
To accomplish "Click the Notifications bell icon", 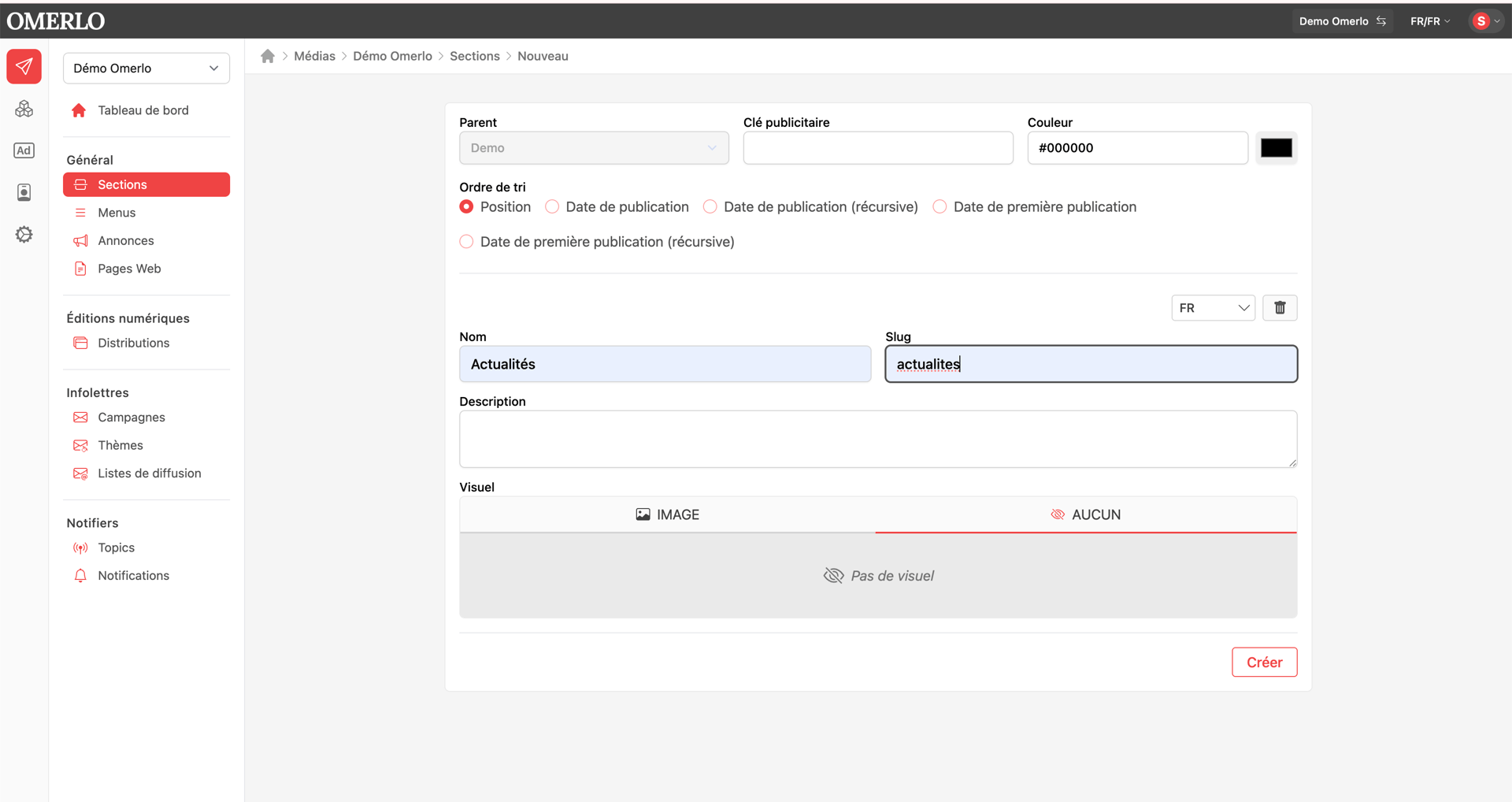I will pos(80,575).
